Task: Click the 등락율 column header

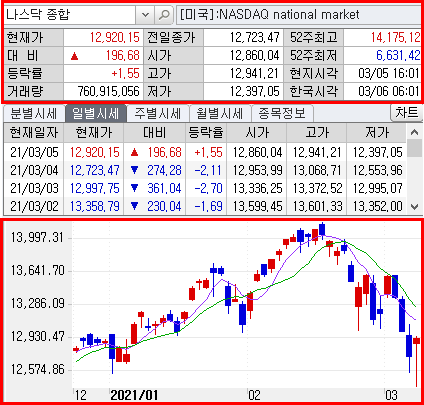Action: click(206, 133)
